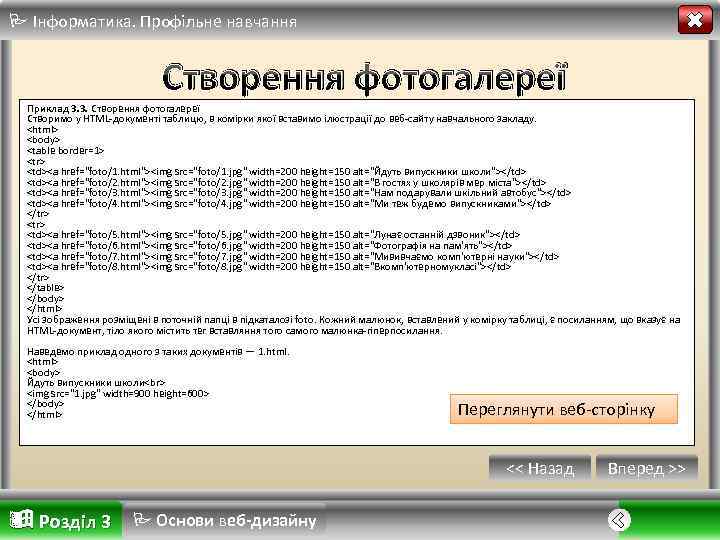Click the text Приклад 3.3.
This screenshot has width=720, height=540.
pyautogui.click(x=57, y=109)
